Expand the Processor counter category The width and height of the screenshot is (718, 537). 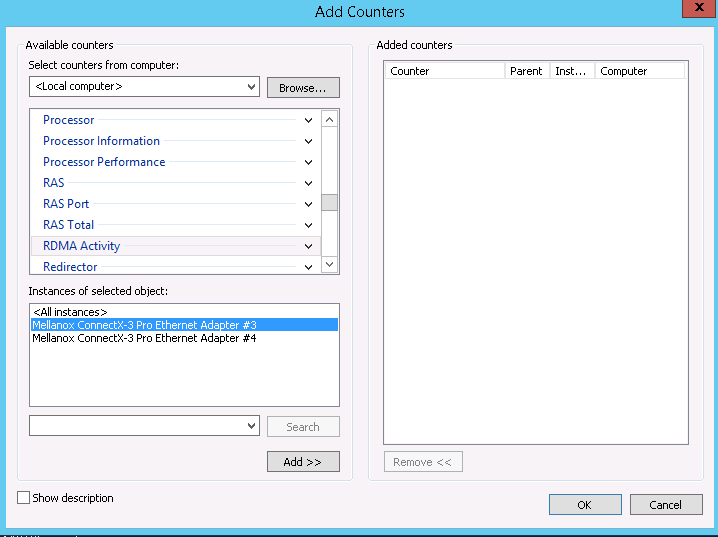[308, 120]
